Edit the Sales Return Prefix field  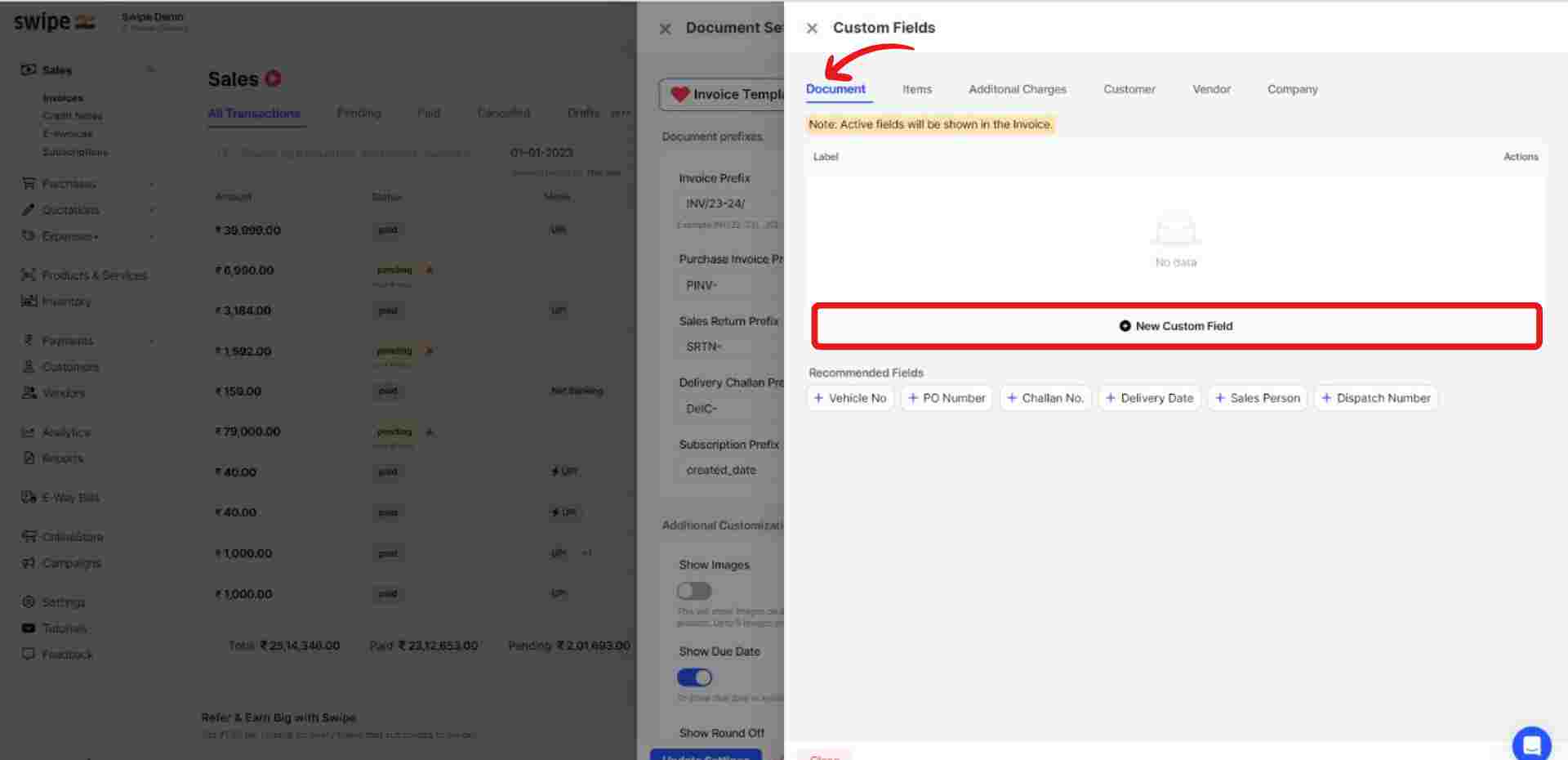pos(729,346)
